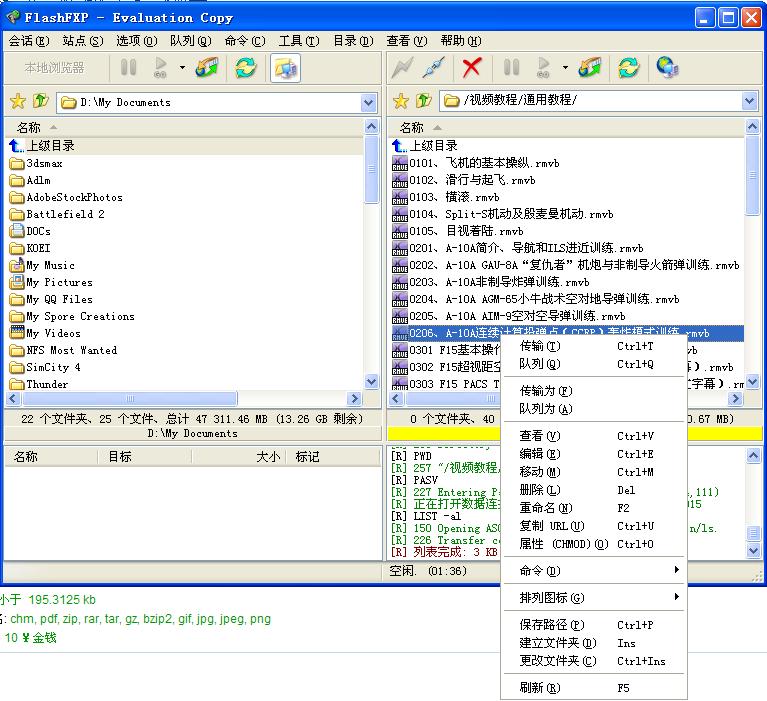
Task: Click remote pane refresh arrows icon
Action: coord(629,68)
